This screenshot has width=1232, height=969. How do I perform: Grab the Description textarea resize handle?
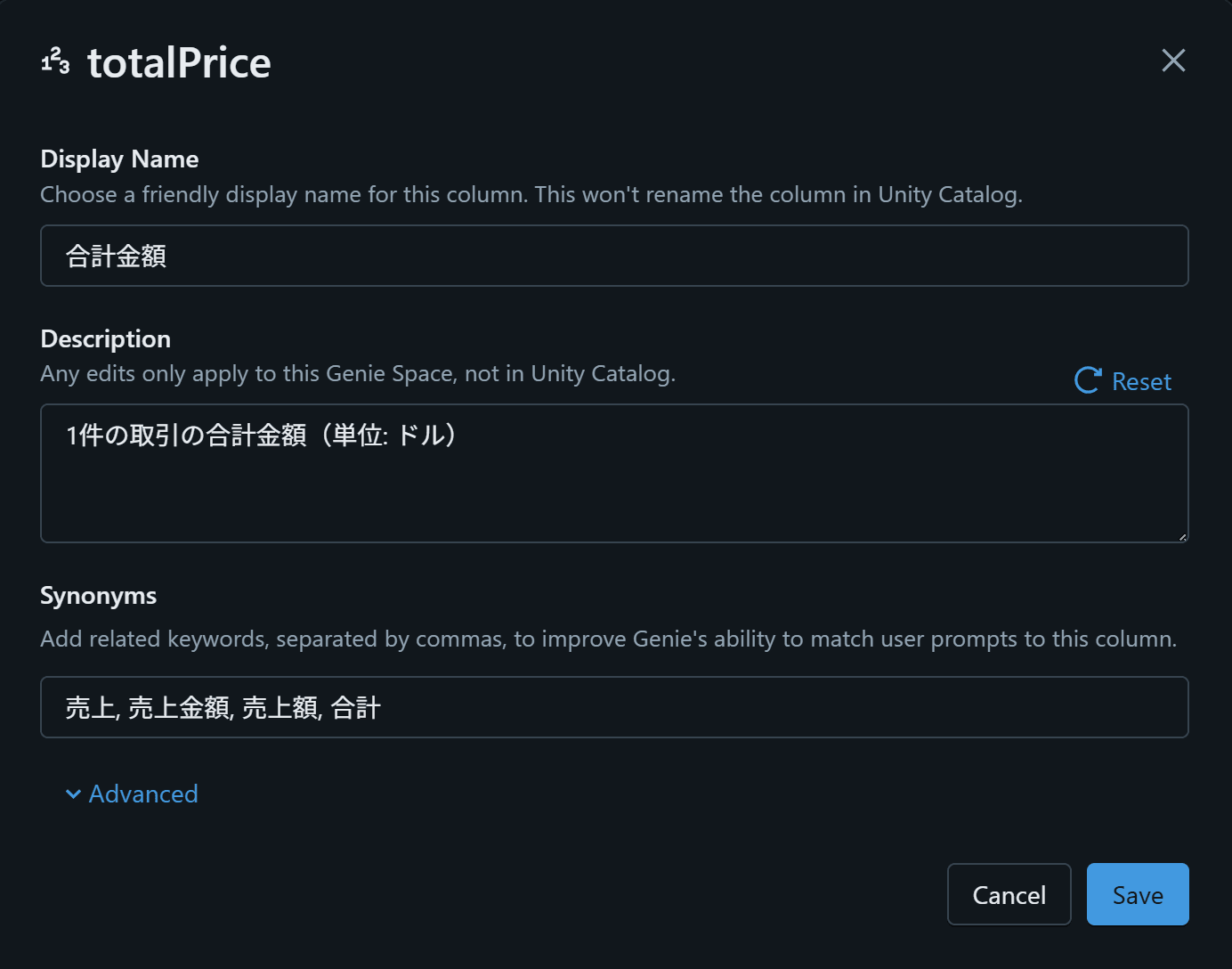pos(1182,536)
